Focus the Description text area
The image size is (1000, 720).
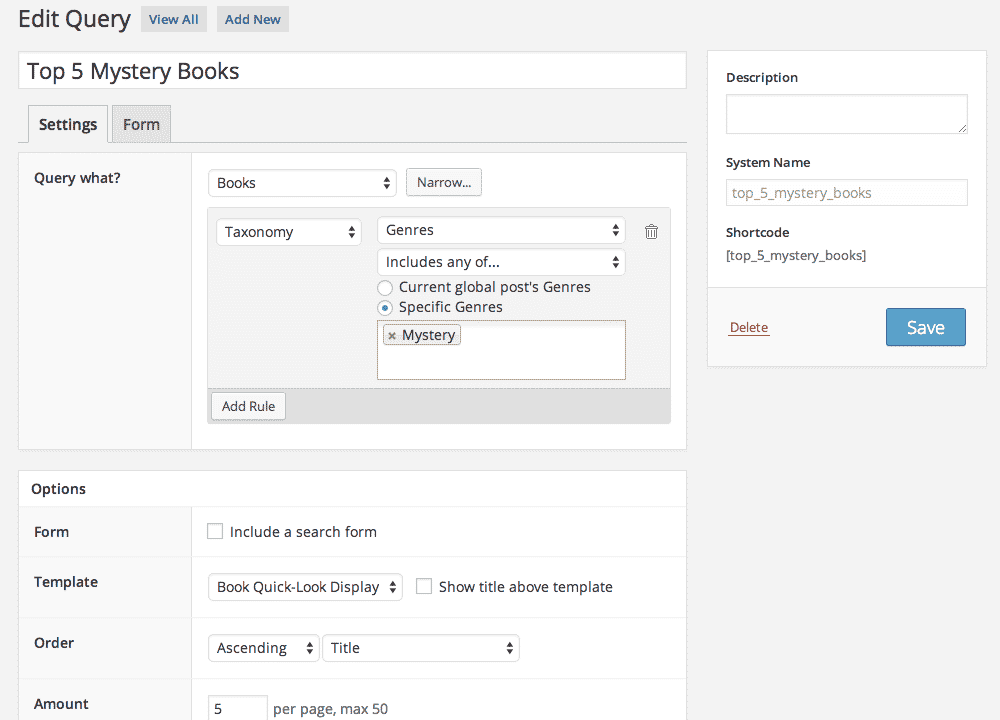[846, 114]
